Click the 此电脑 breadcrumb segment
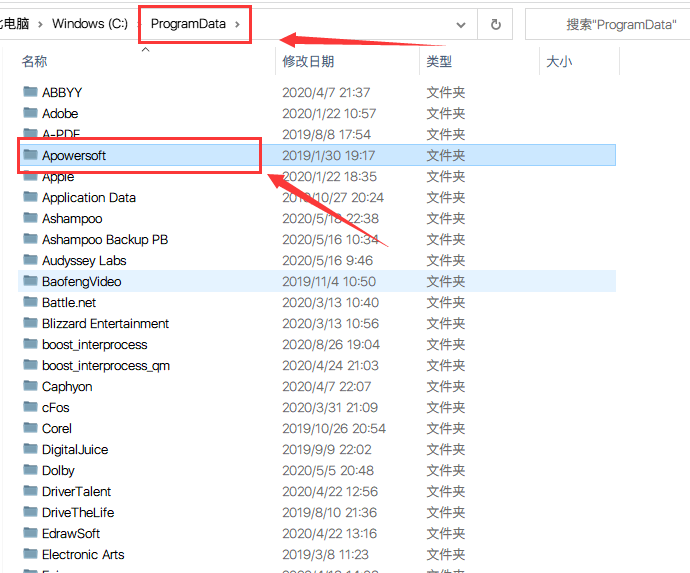The width and height of the screenshot is (690, 573). click(15, 24)
